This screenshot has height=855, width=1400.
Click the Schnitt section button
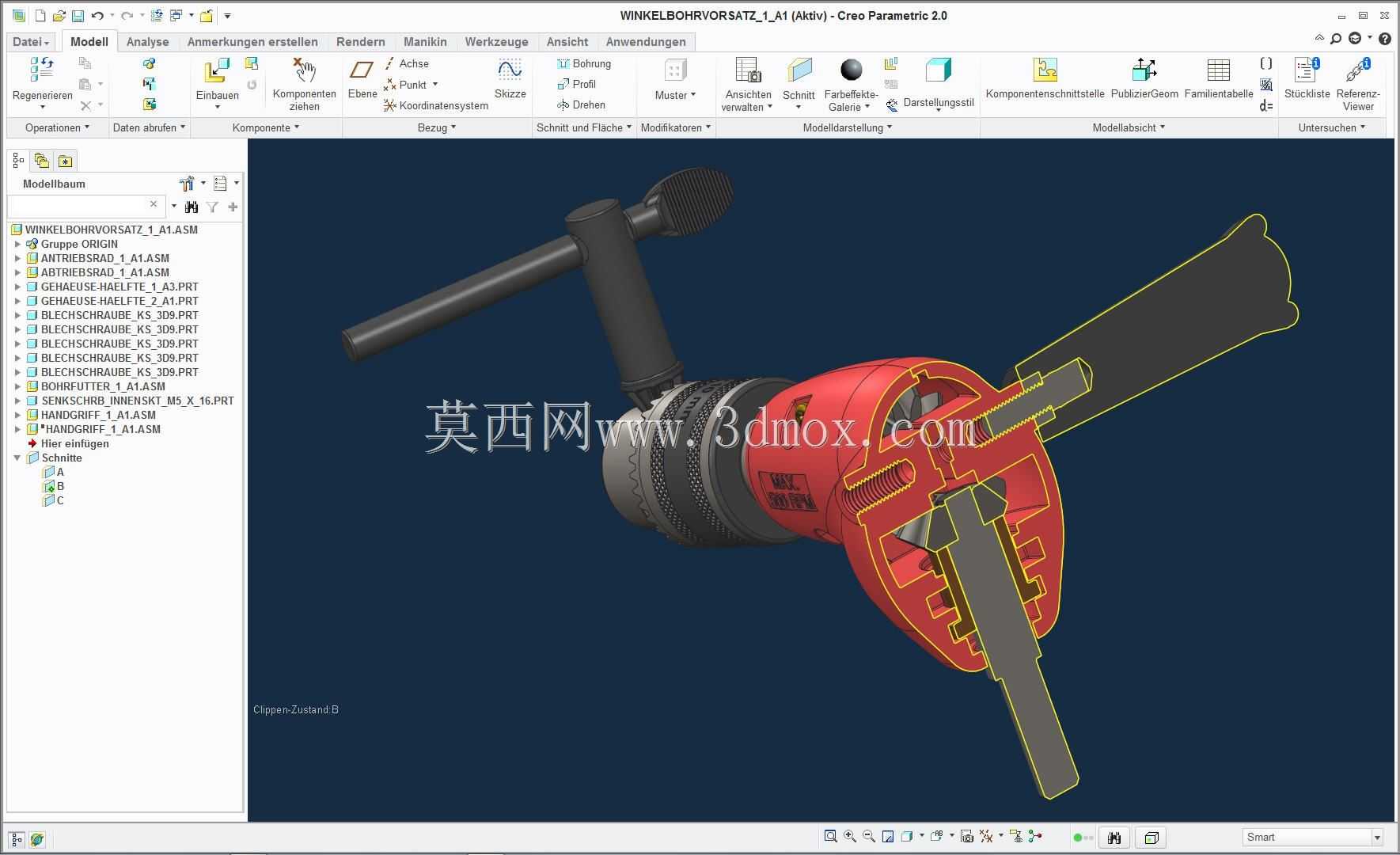pos(799,83)
